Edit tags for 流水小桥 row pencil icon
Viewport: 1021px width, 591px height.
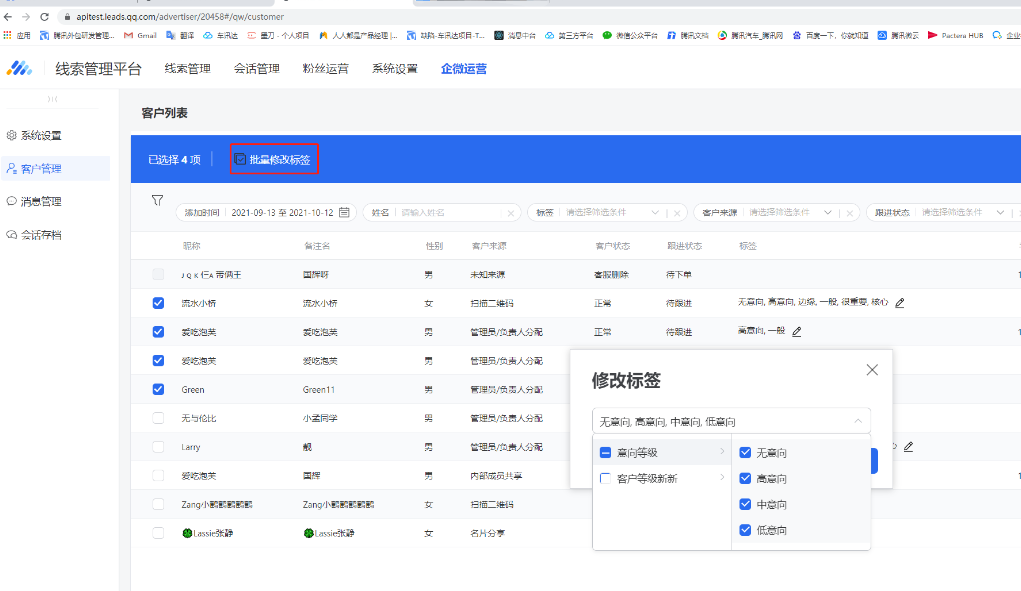(x=900, y=303)
